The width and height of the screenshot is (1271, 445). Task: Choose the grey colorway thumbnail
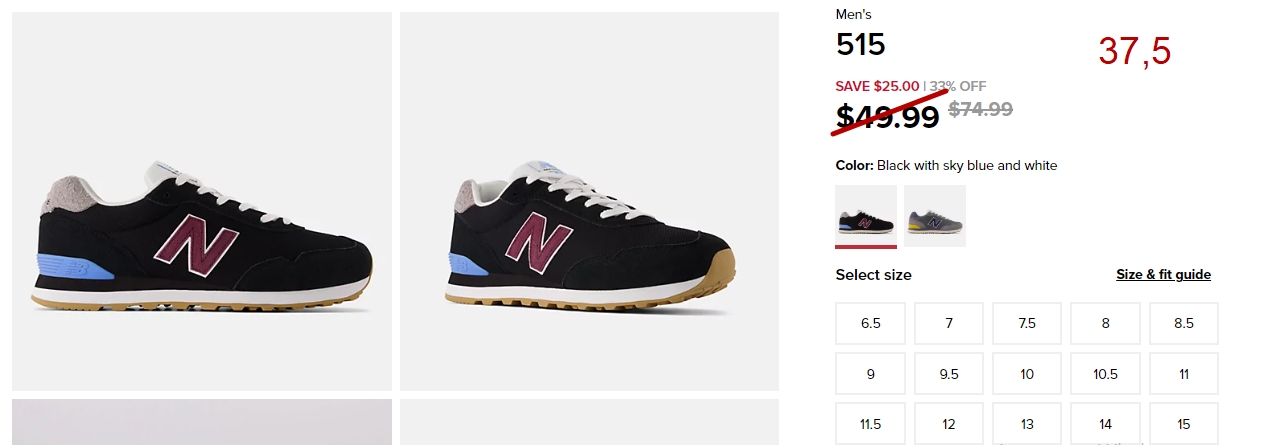pos(935,215)
